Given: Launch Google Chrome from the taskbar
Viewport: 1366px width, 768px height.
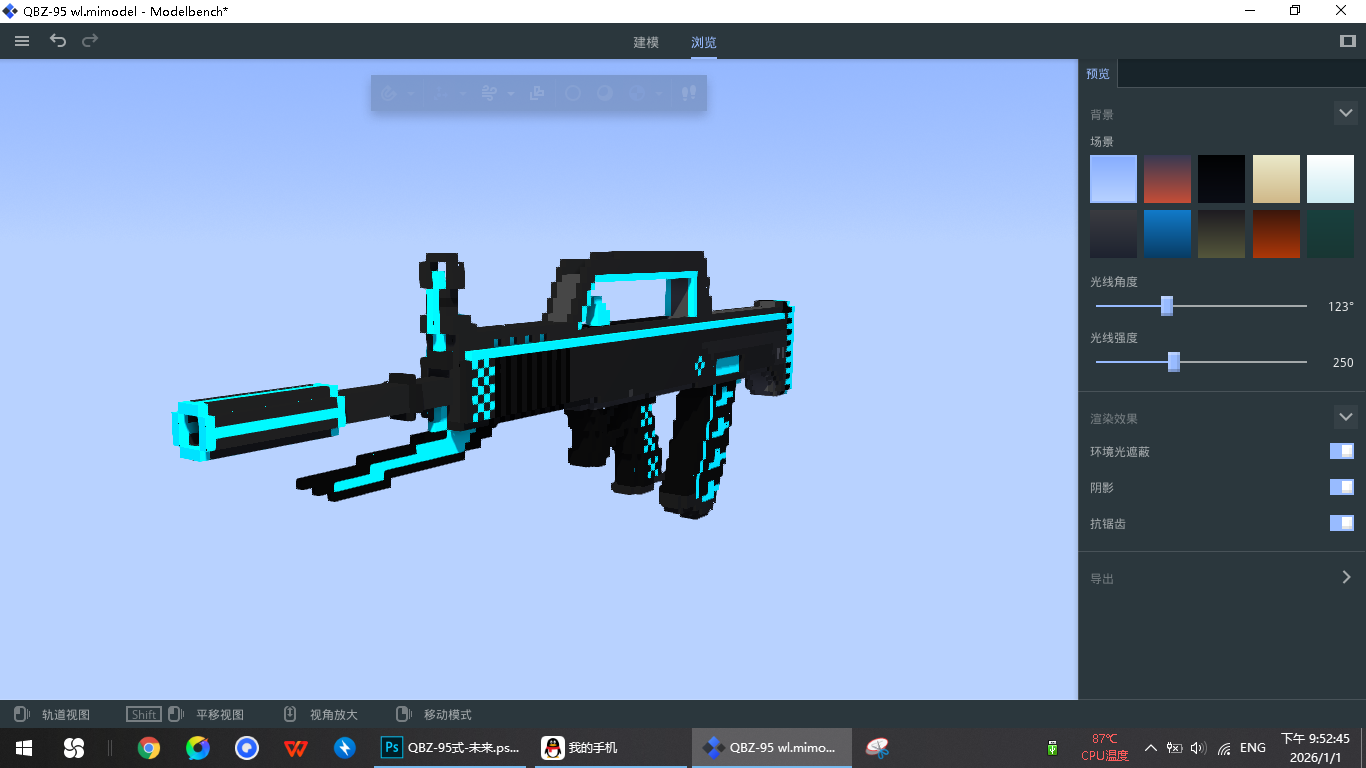Looking at the screenshot, I should tap(149, 747).
